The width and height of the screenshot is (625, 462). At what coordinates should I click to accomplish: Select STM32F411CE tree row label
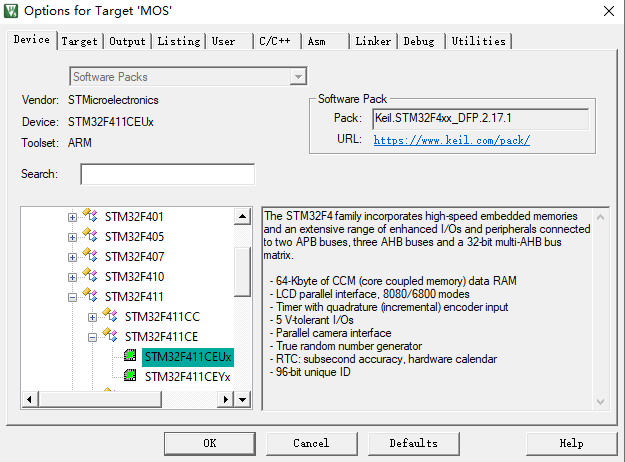(161, 337)
